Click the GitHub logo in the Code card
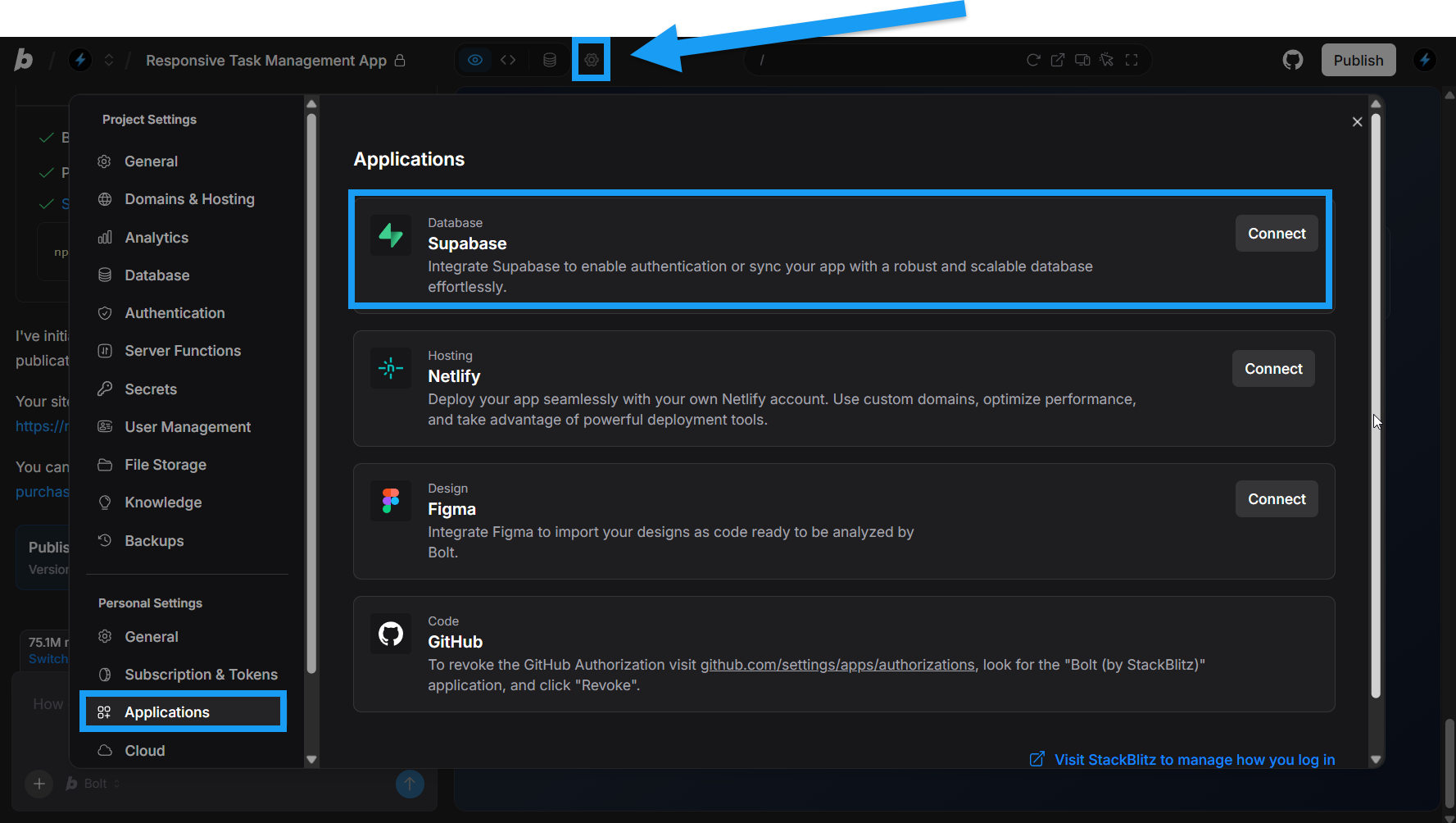 [x=391, y=634]
